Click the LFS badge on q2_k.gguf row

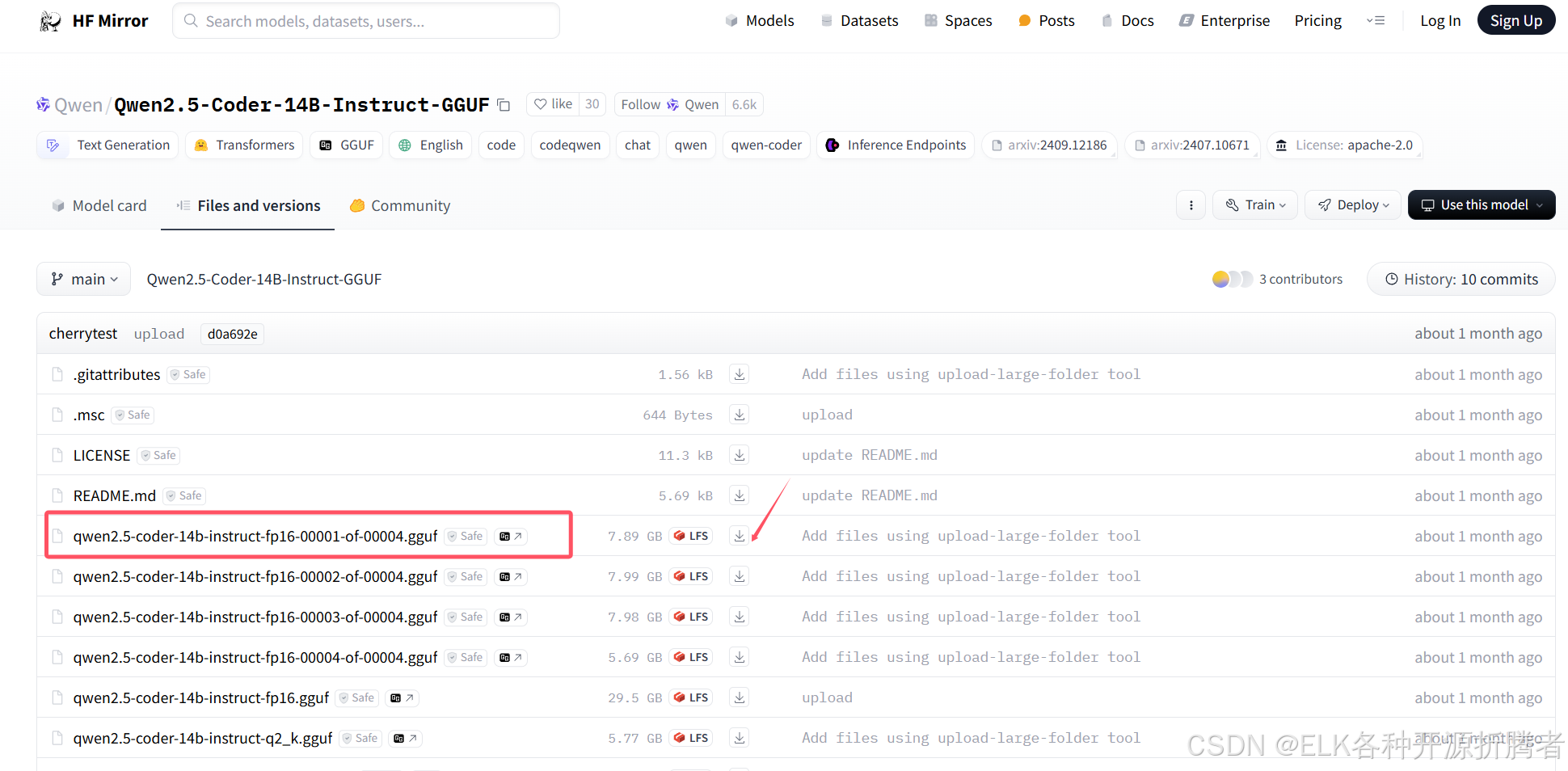point(691,738)
